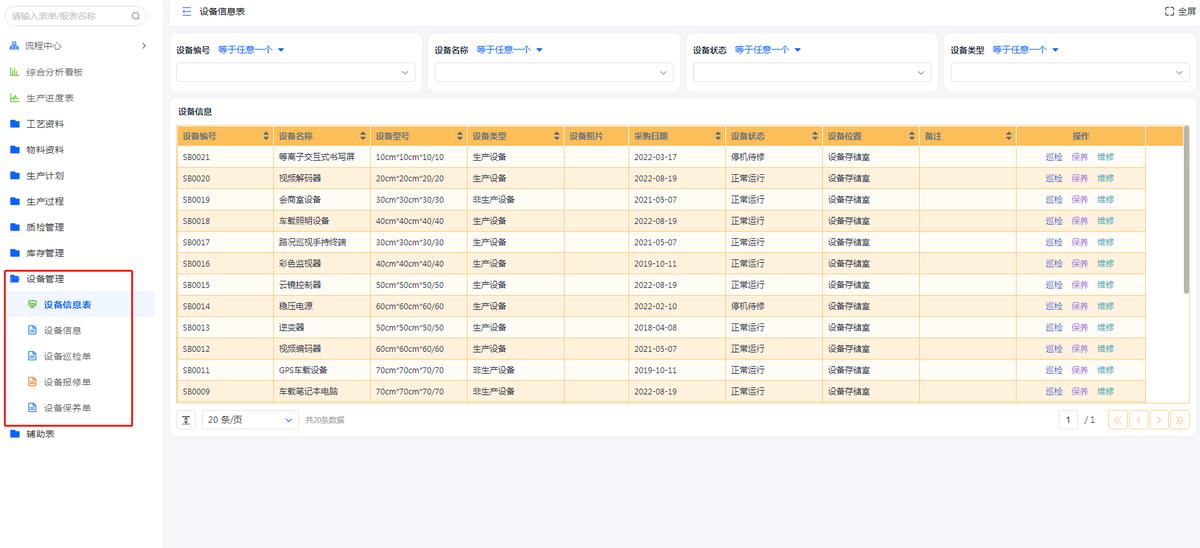Click the 工艺资料 folder icon
This screenshot has width=1200, height=548.
point(15,124)
